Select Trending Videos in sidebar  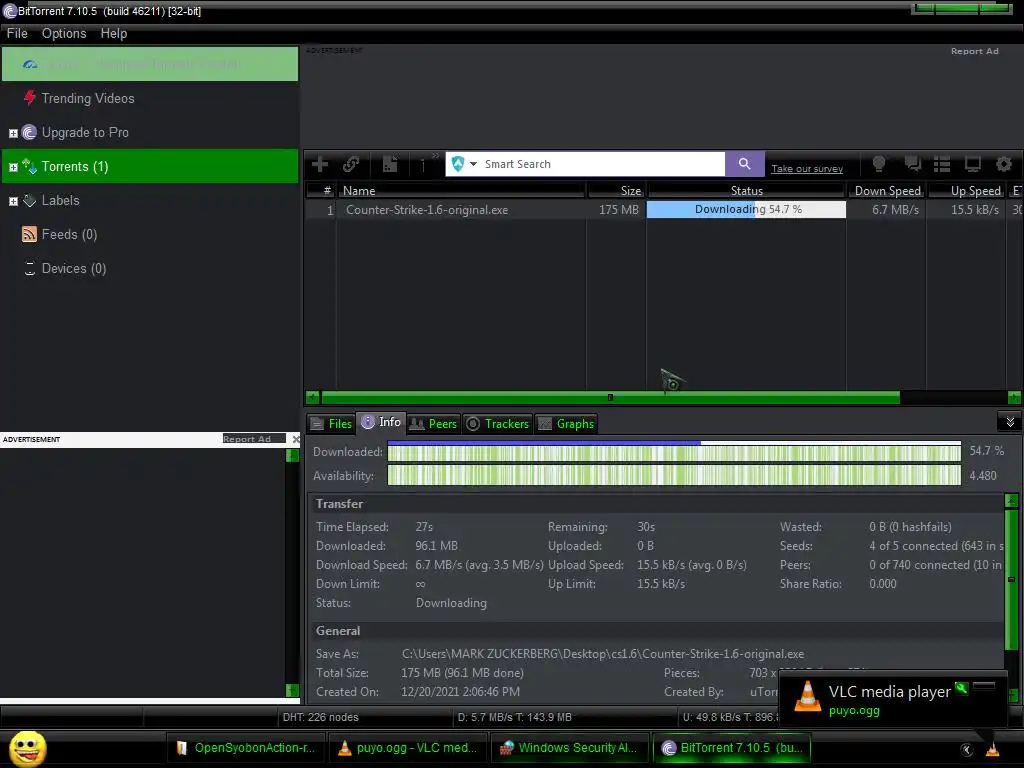click(x=88, y=98)
